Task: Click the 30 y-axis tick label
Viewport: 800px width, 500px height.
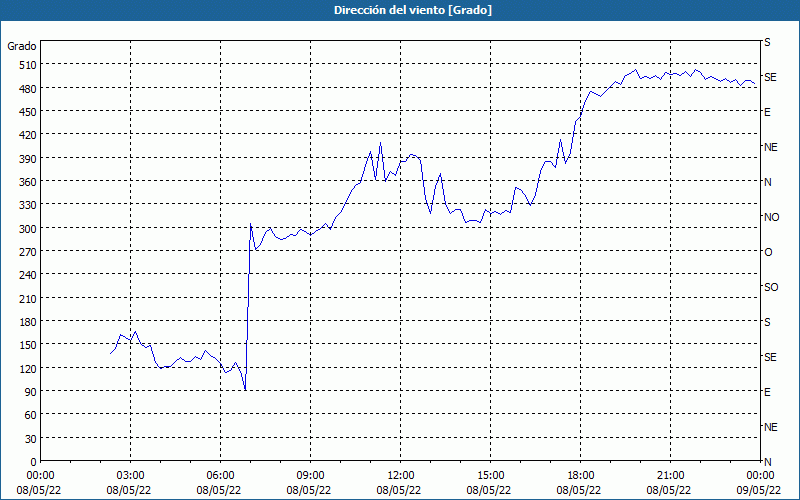Action: tap(31, 439)
